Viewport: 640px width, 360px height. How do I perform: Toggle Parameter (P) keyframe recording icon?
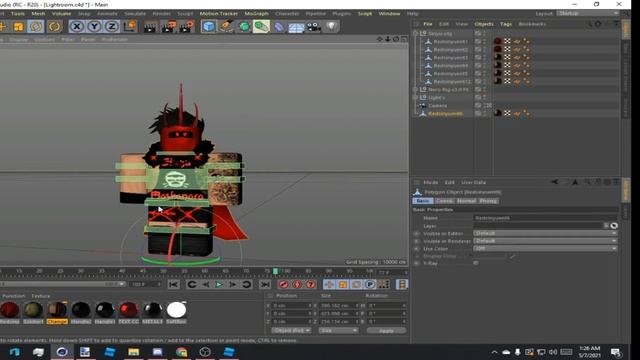370,284
